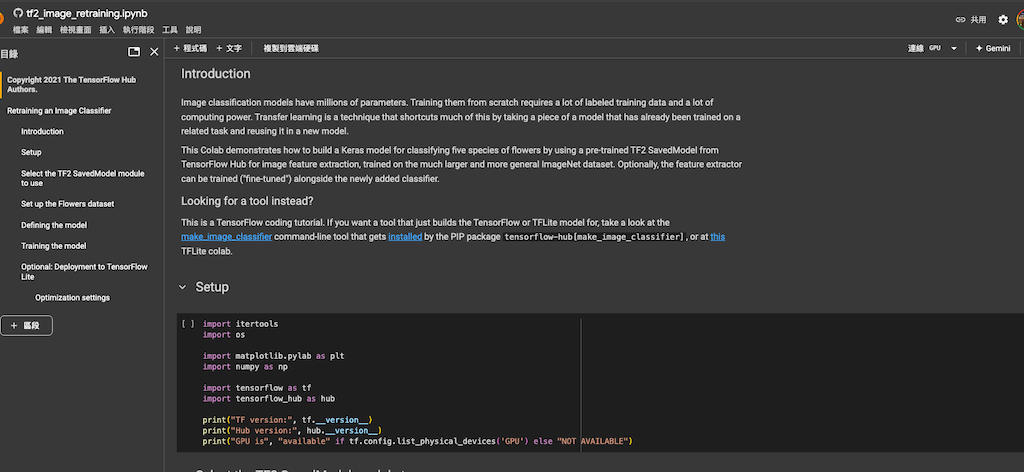Image resolution: width=1024 pixels, height=472 pixels.
Task: Open the 說明 menu
Action: click(x=193, y=30)
